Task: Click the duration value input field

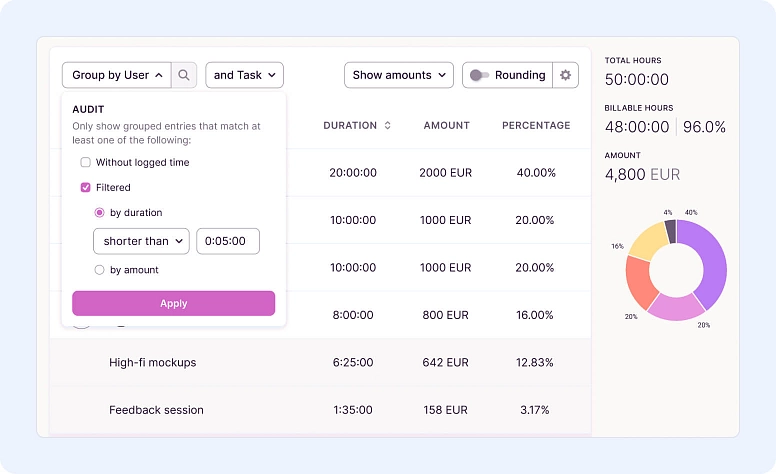Action: tap(228, 241)
